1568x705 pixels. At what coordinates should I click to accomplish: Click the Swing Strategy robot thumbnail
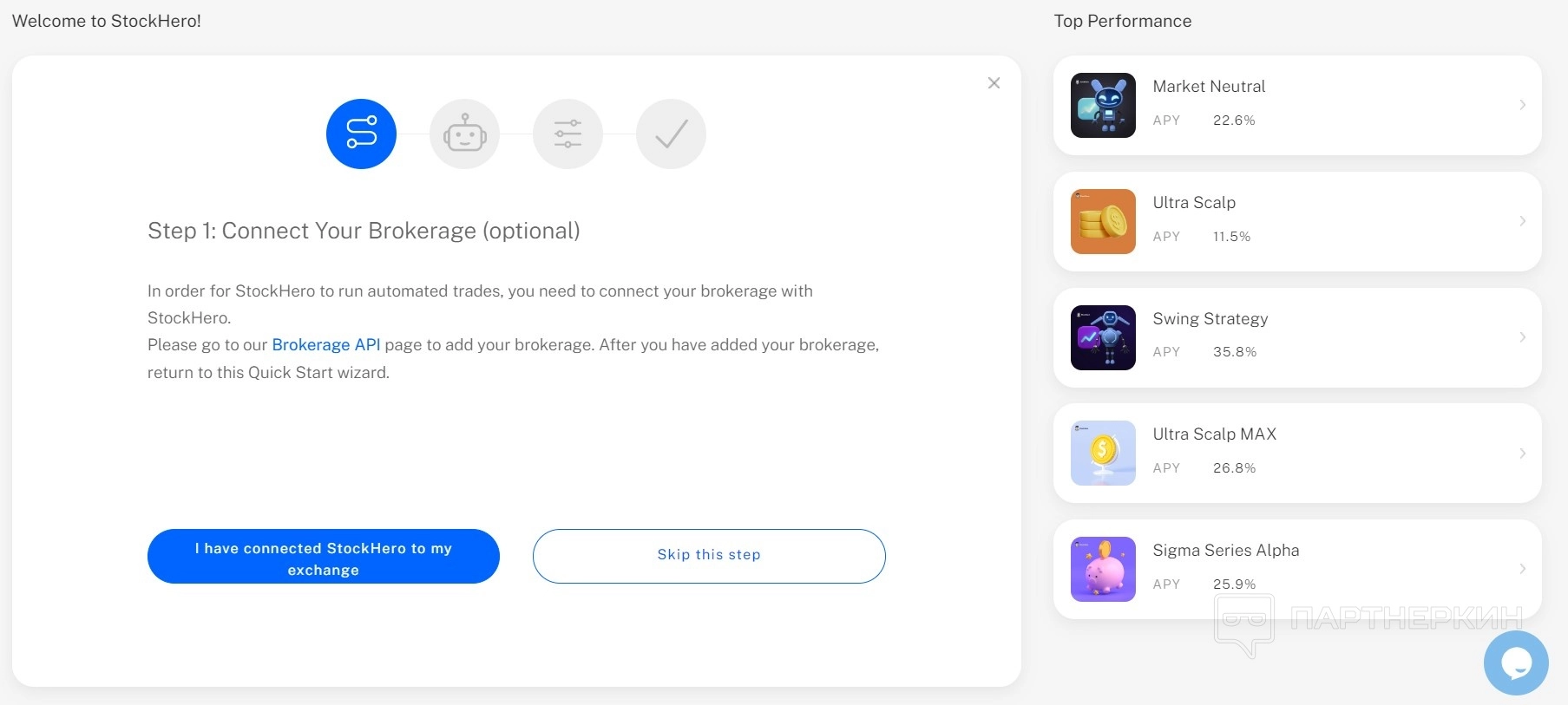click(x=1103, y=337)
